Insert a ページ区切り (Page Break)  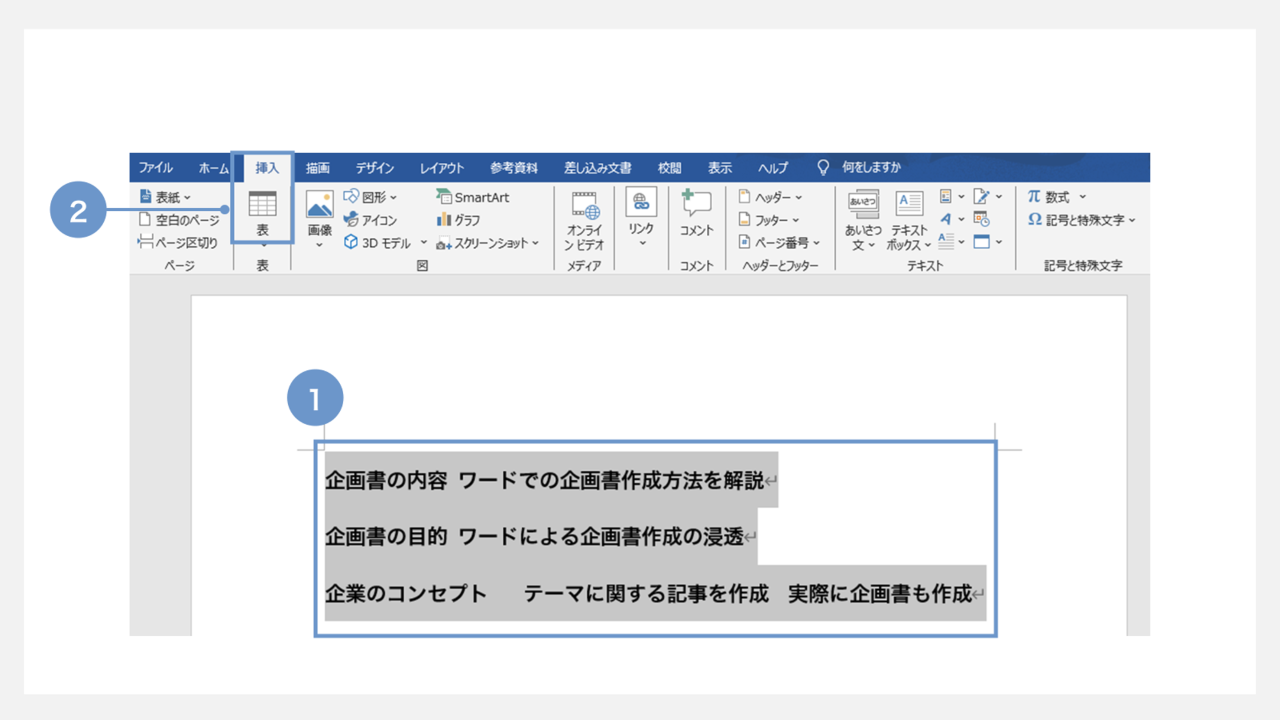(x=178, y=242)
